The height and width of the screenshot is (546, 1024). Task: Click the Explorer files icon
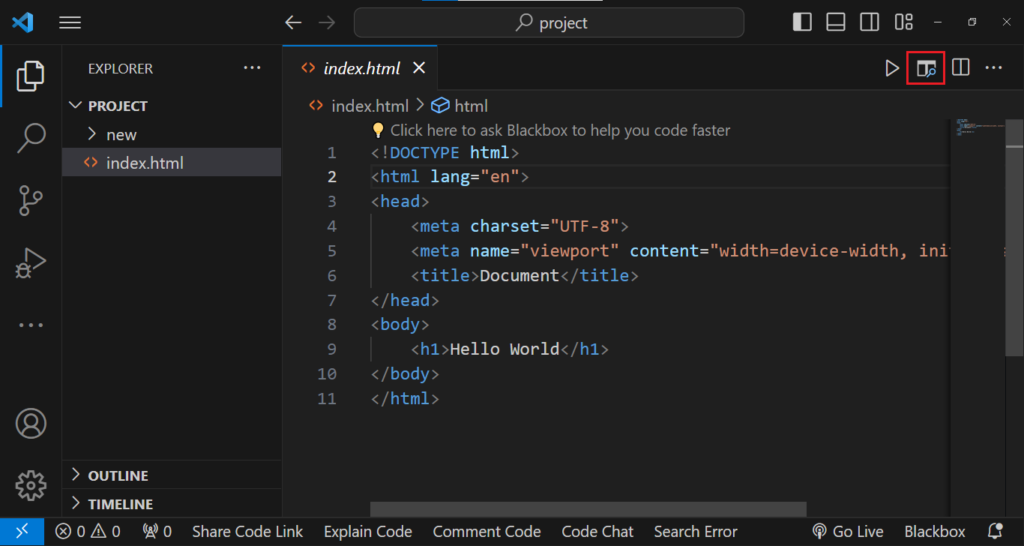tap(31, 75)
